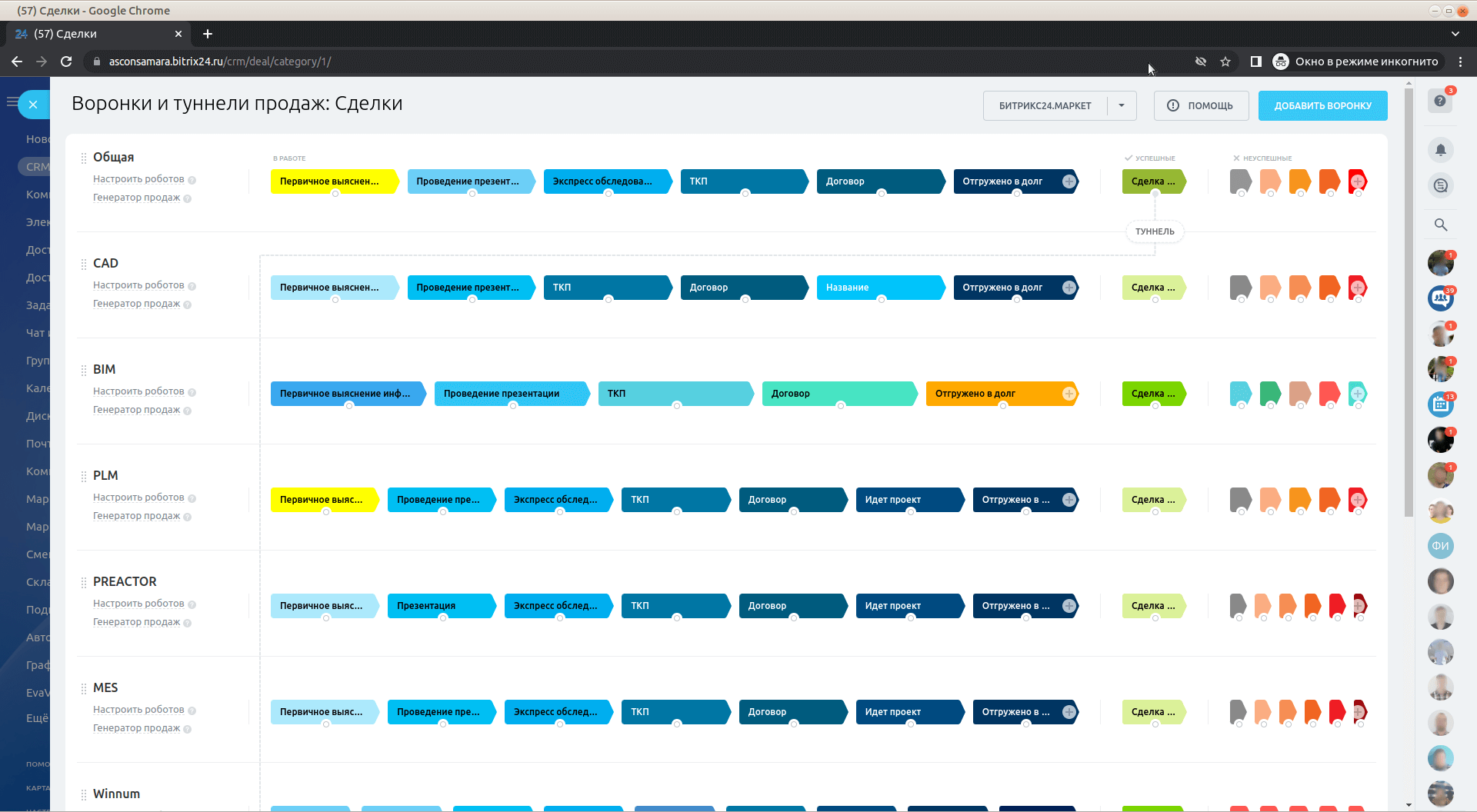
Task: Select the Экспресс обследова... stage in Общая
Action: (608, 181)
